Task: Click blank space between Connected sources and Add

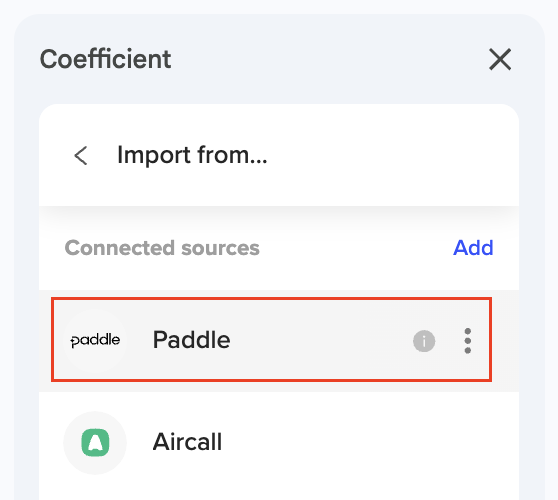Action: tap(356, 248)
